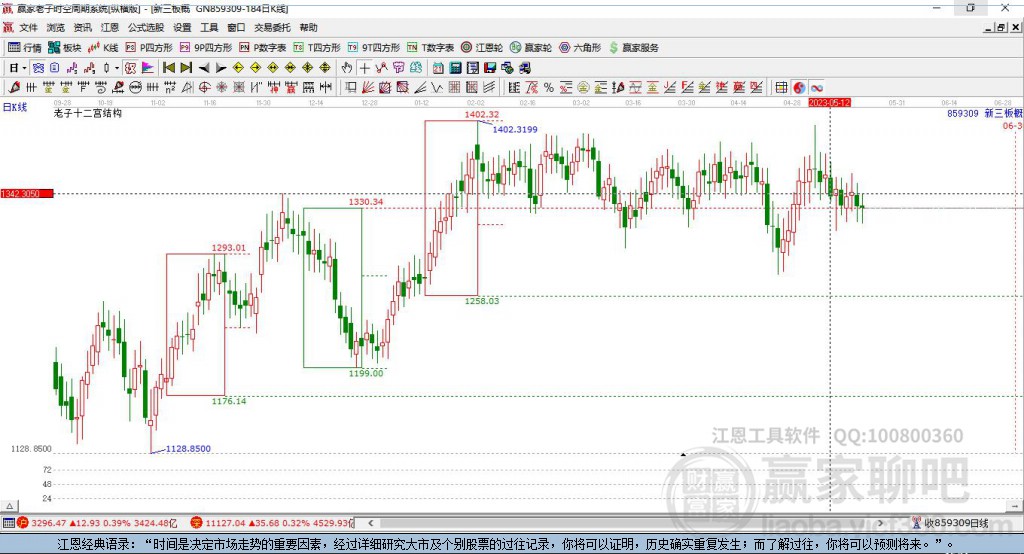Expand the candlestick style dropdown arrow

click(x=117, y=68)
